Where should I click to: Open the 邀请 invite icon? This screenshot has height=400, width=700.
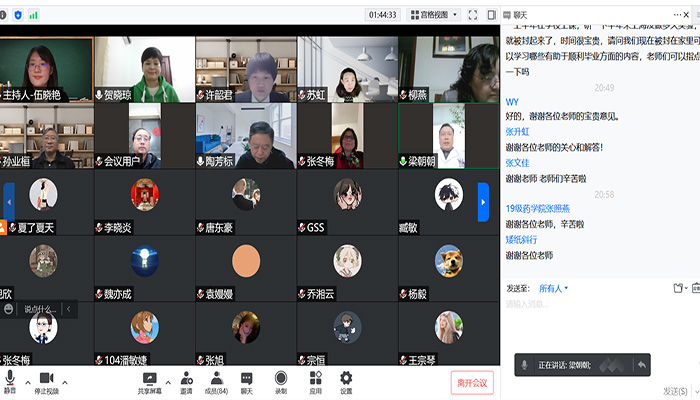[x=186, y=379]
